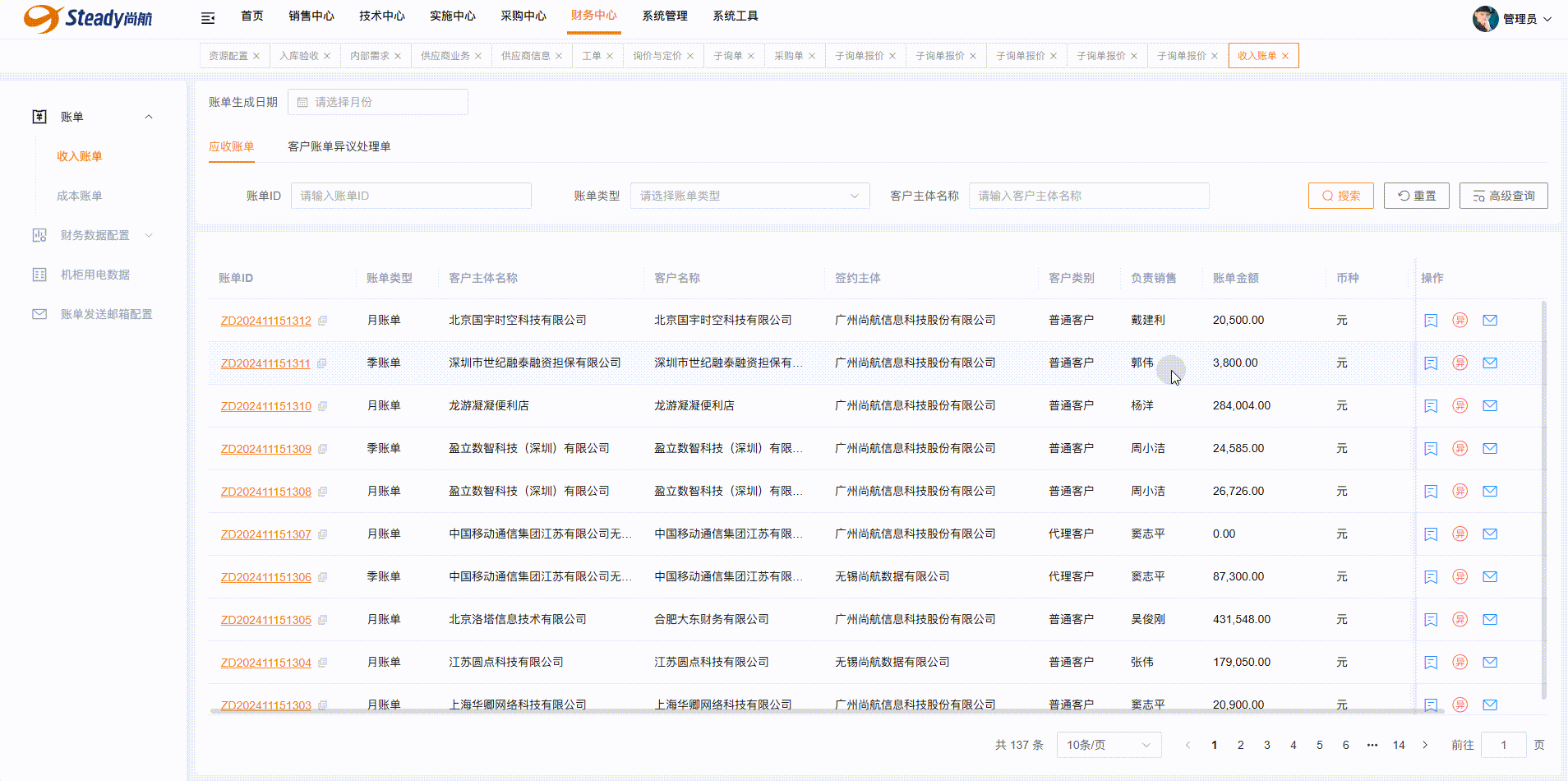Close the 收入账单 tab
Image resolution: width=1568 pixels, height=781 pixels.
click(x=1285, y=56)
